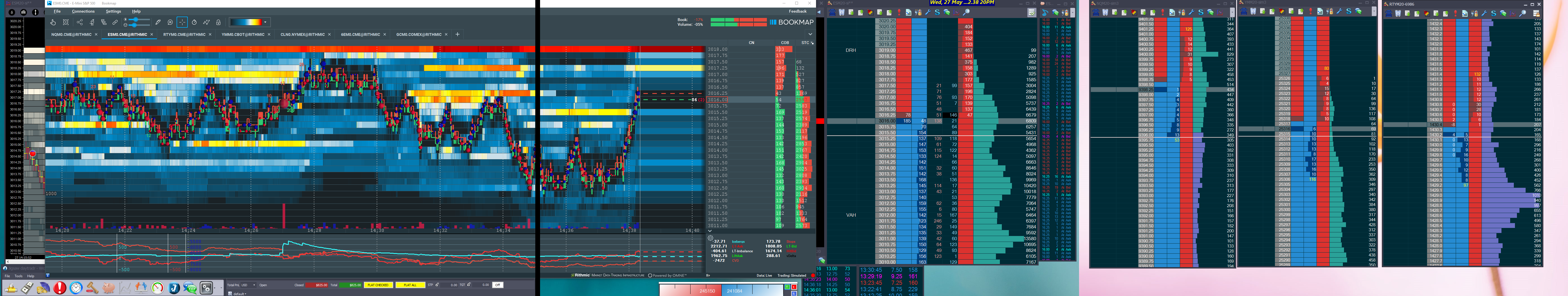Toggle the crosshair tool in Bookmap toolbar
This screenshot has width=1568, height=296.
[x=182, y=22]
